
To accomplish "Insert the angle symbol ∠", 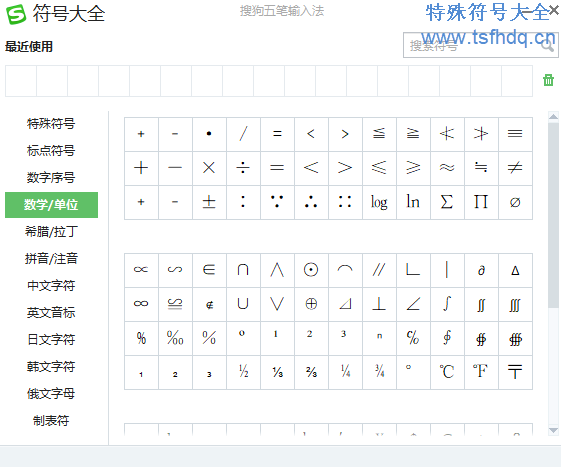I will click(413, 304).
